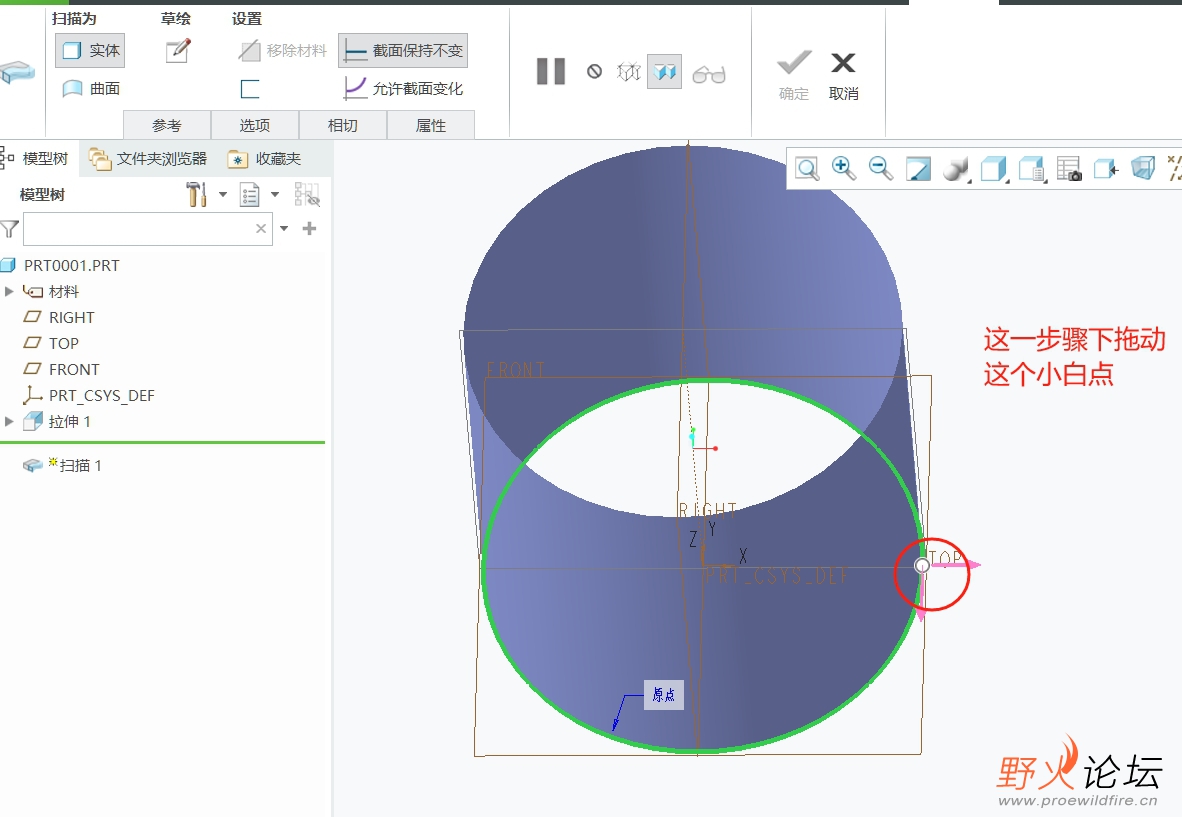This screenshot has height=817, width=1182.
Task: Open the sketch (草绘) section editor
Action: pos(178,50)
